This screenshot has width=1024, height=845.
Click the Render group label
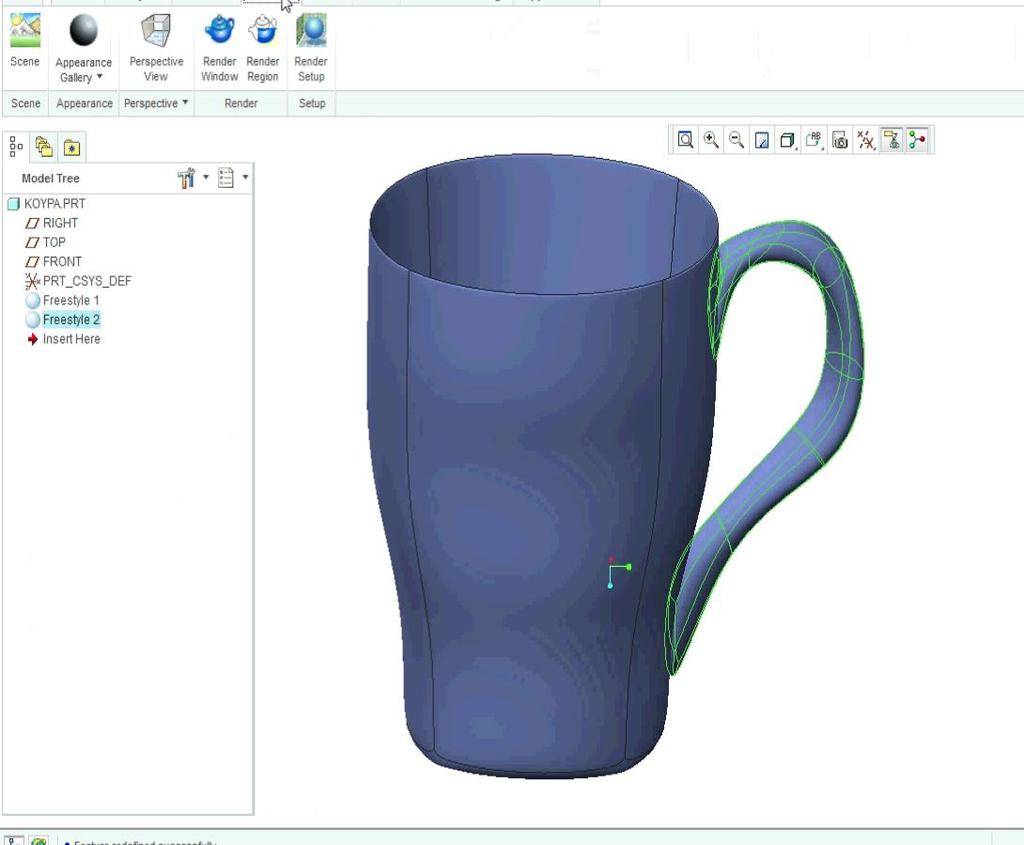[x=241, y=103]
